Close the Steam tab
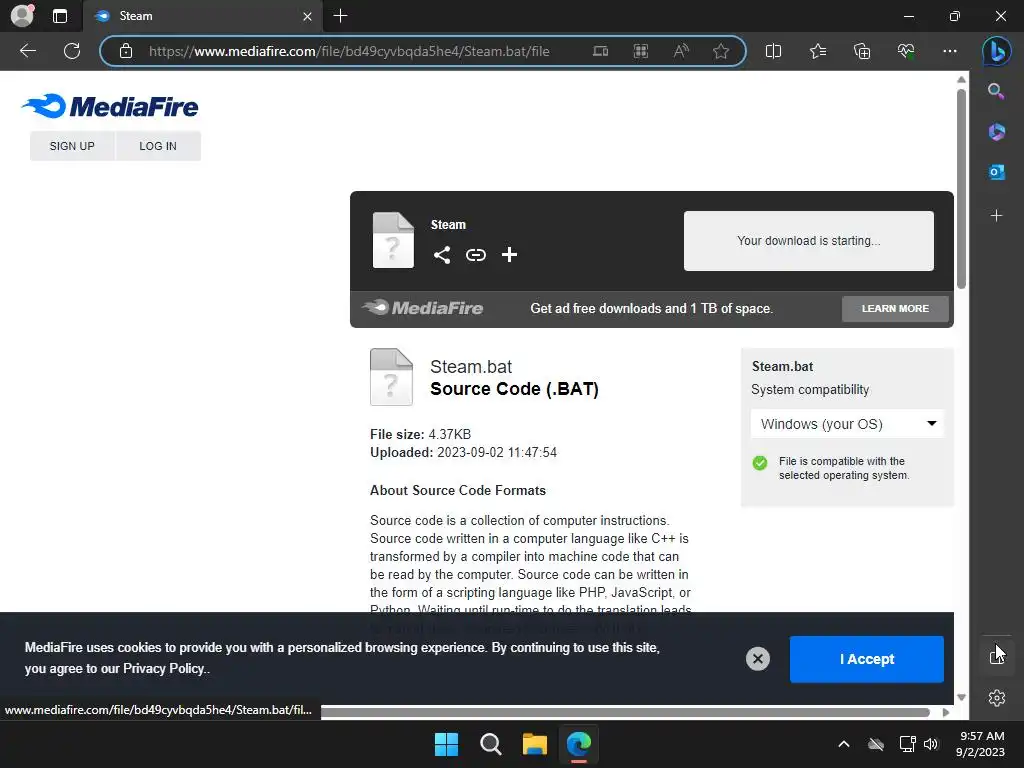The image size is (1024, 768). [307, 16]
